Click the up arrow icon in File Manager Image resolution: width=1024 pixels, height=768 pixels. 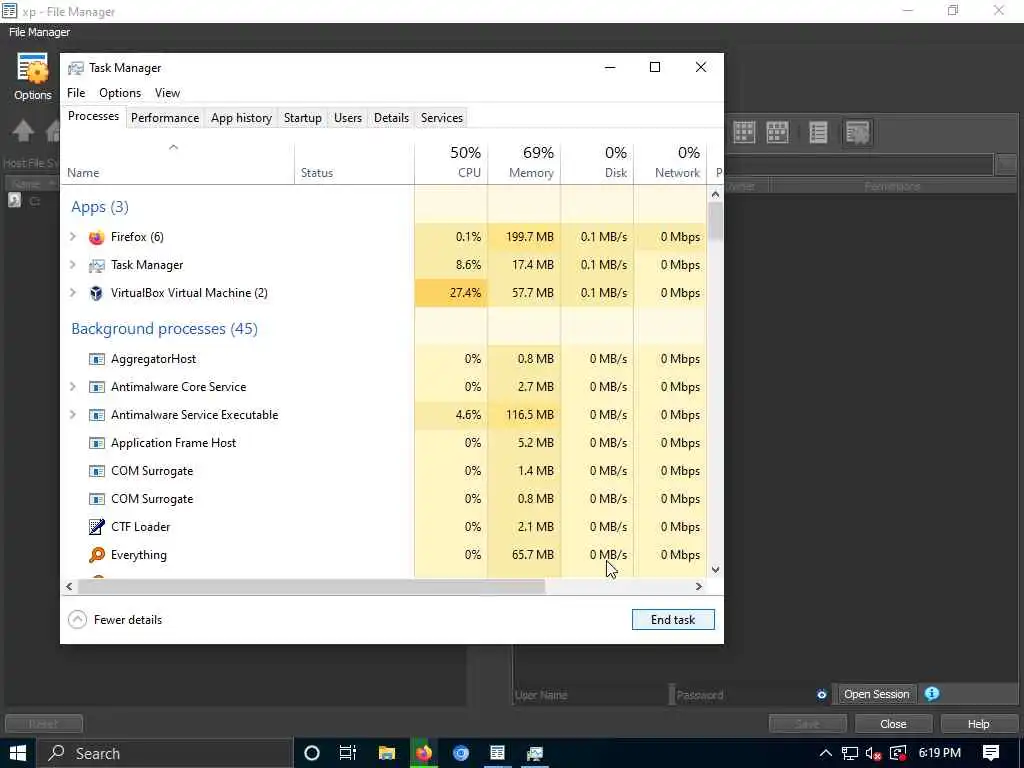click(x=23, y=131)
